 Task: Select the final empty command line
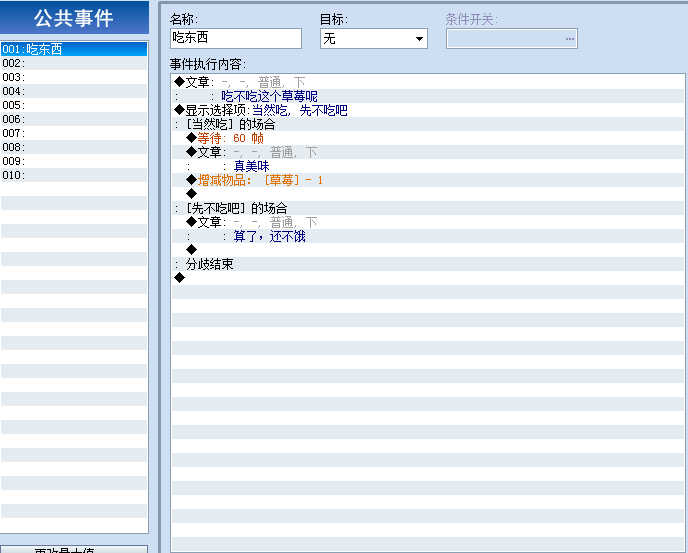(428, 278)
